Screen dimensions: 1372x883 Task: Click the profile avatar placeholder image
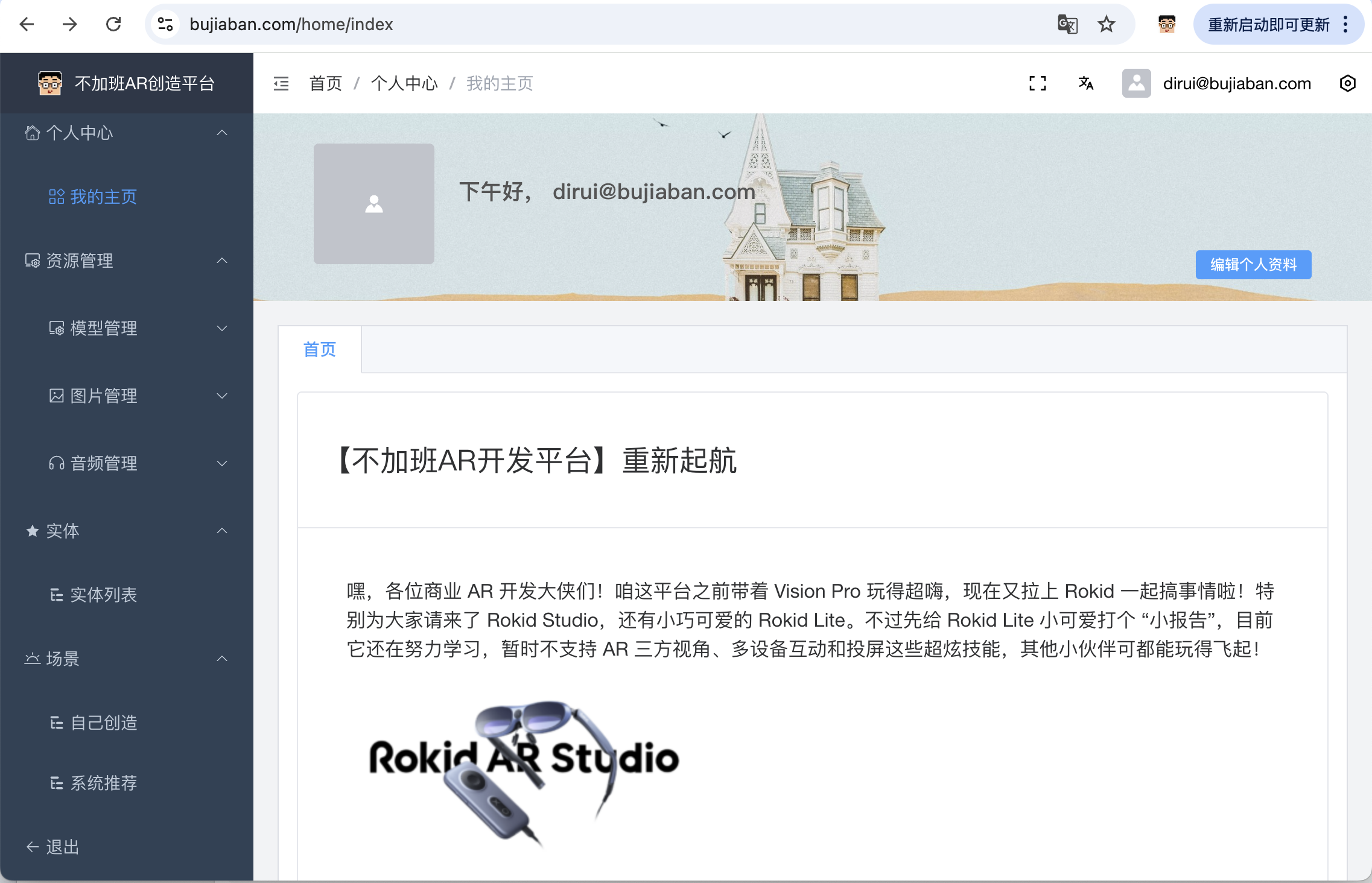pos(374,204)
